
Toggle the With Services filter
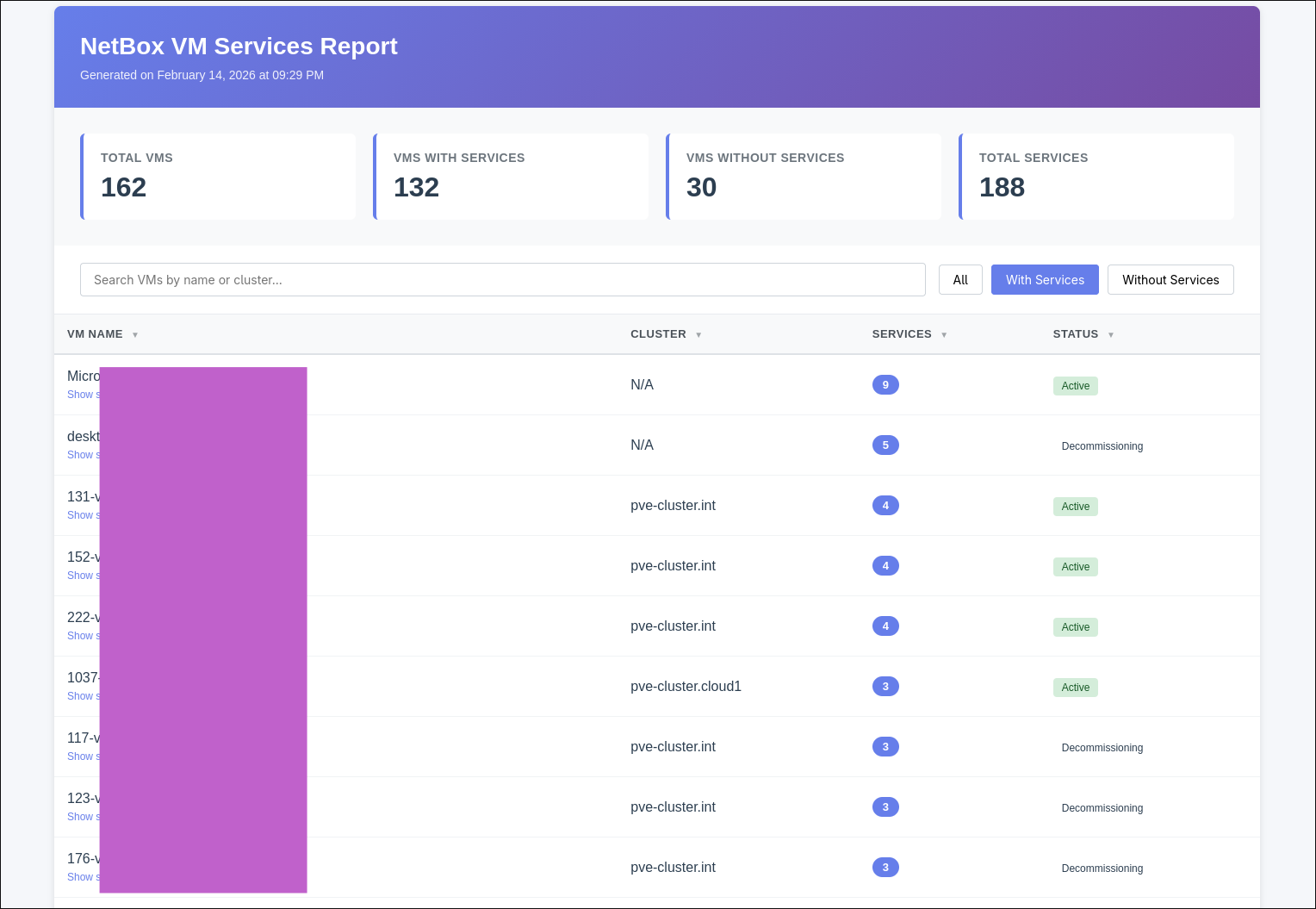[x=1045, y=280]
